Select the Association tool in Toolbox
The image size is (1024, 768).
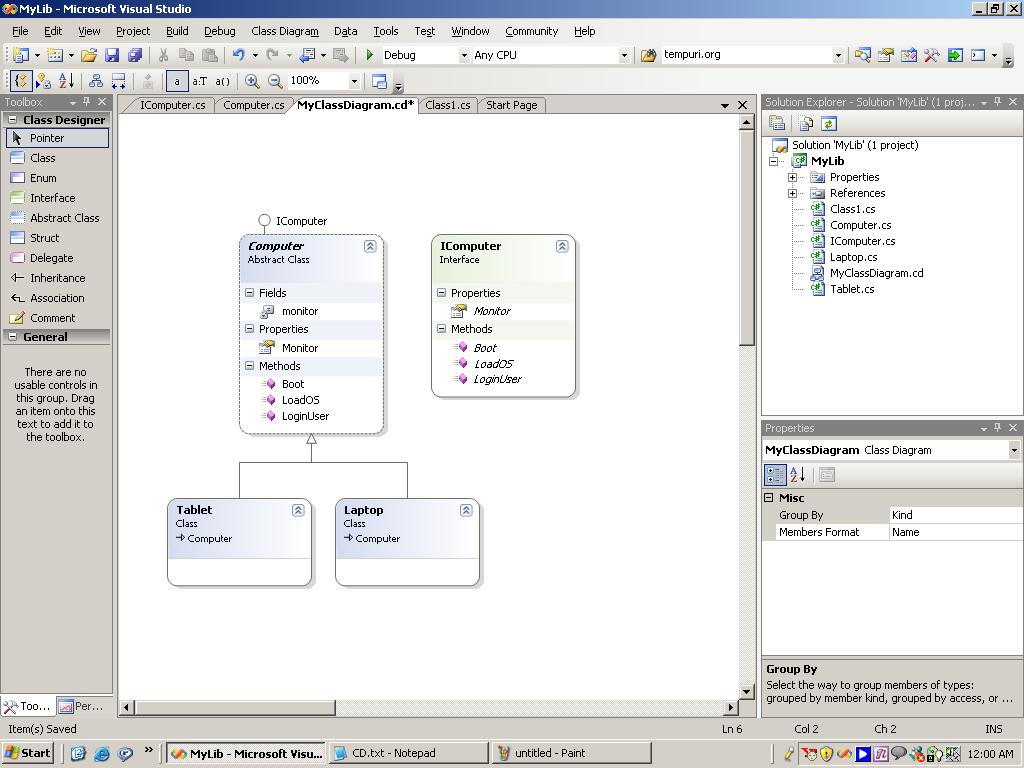click(57, 298)
